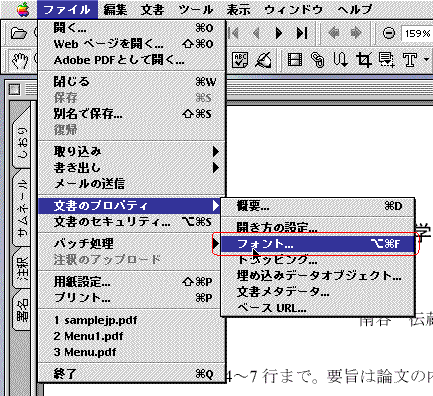Switch to the サムネール side tab
The height and width of the screenshot is (396, 433).
click(x=22, y=208)
